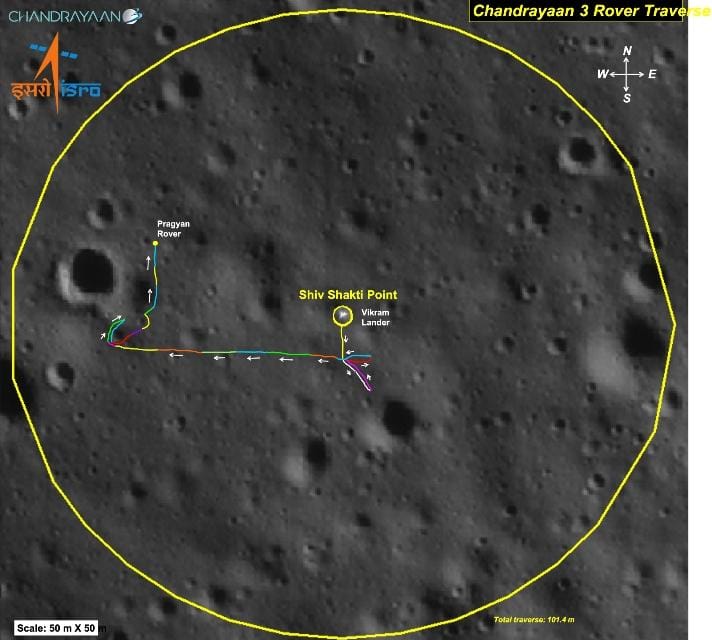The height and width of the screenshot is (640, 712).
Task: Click the compass rose direction indicator
Action: pyautogui.click(x=627, y=74)
